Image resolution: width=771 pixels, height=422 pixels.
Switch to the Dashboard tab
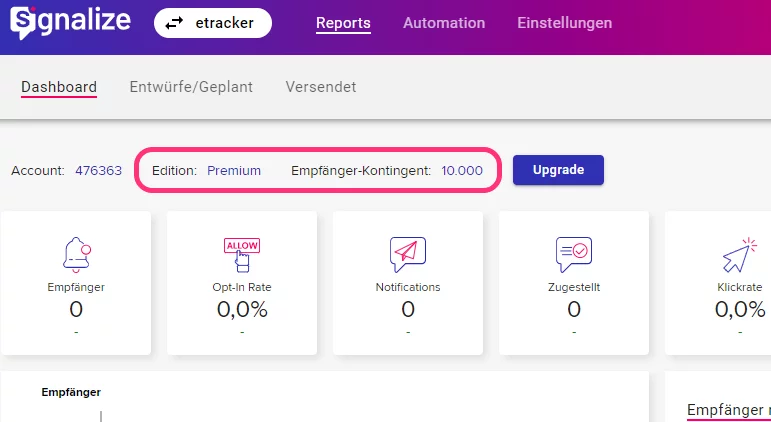[x=59, y=87]
